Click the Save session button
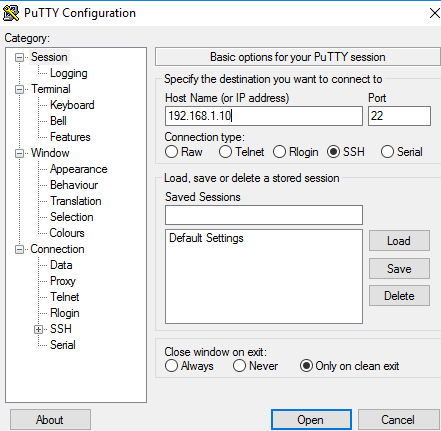441x431 pixels. pos(399,269)
